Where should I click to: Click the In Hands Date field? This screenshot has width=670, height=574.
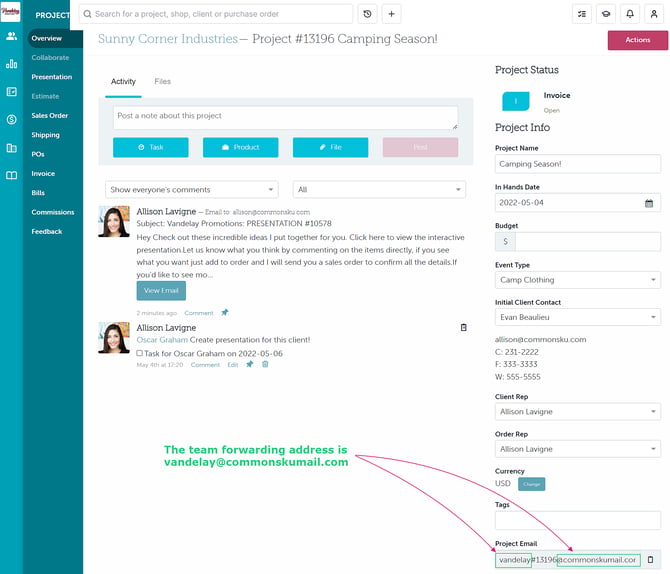[578, 203]
